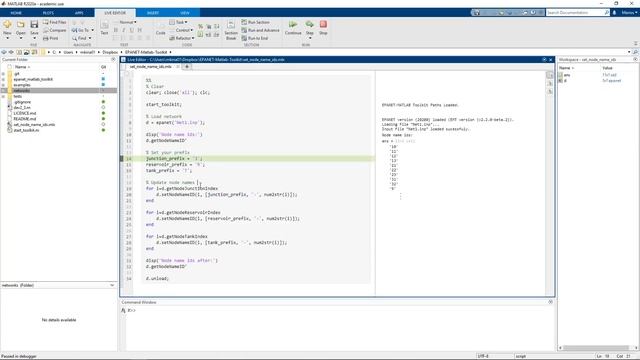Switch to the VIEW tab
The width and height of the screenshot is (640, 360).
pos(185,13)
